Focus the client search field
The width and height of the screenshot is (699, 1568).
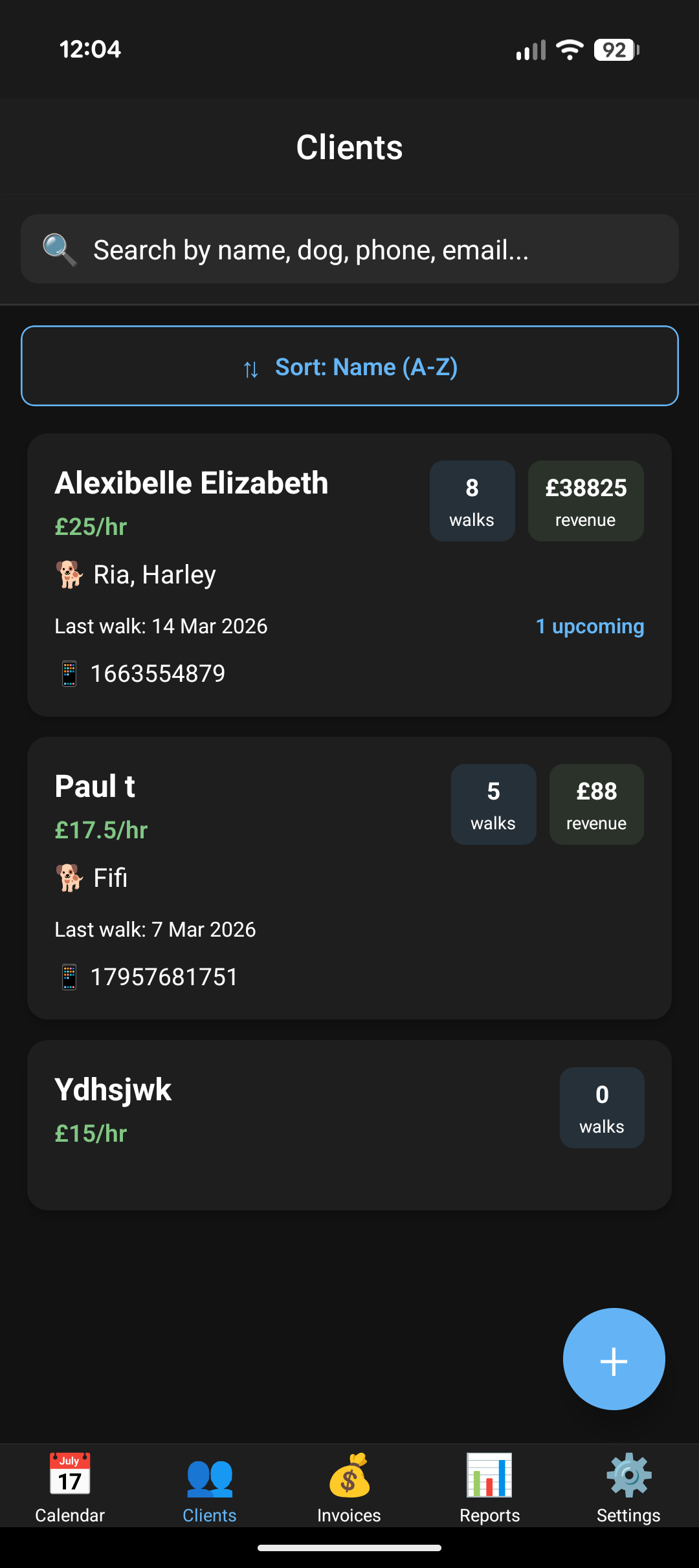click(x=375, y=250)
